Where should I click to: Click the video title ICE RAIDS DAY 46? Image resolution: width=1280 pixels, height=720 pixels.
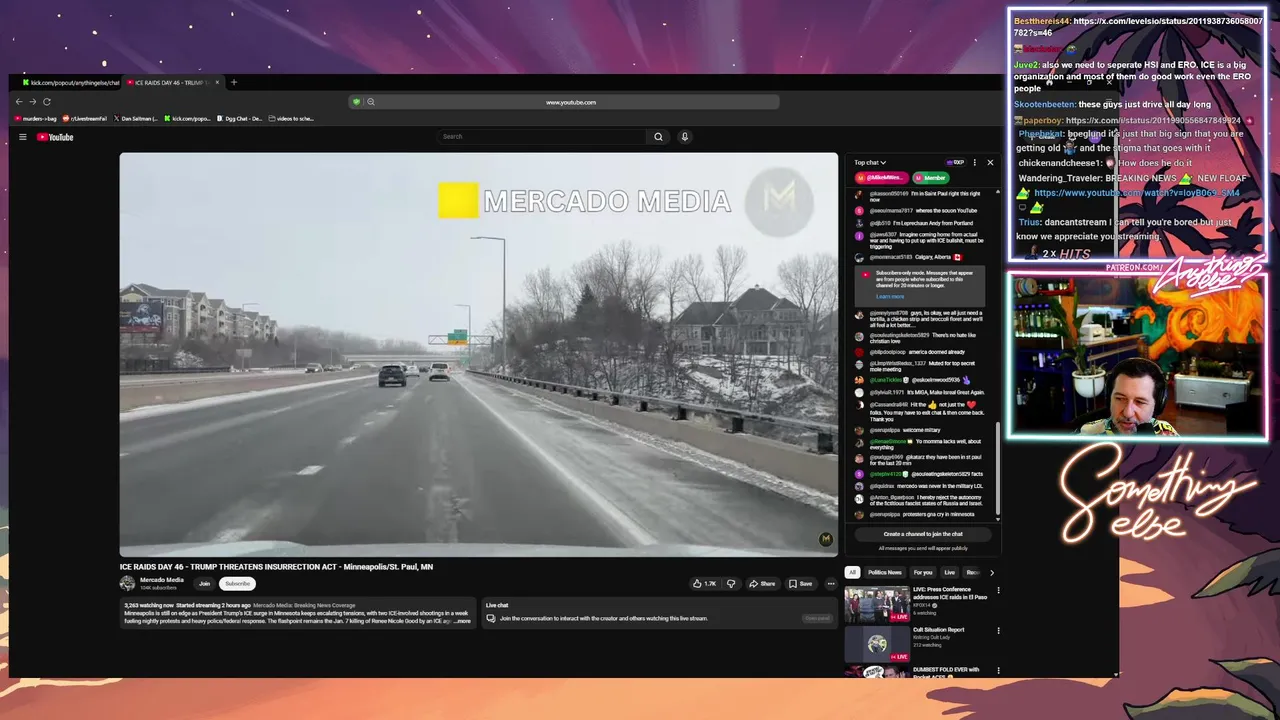click(x=276, y=567)
